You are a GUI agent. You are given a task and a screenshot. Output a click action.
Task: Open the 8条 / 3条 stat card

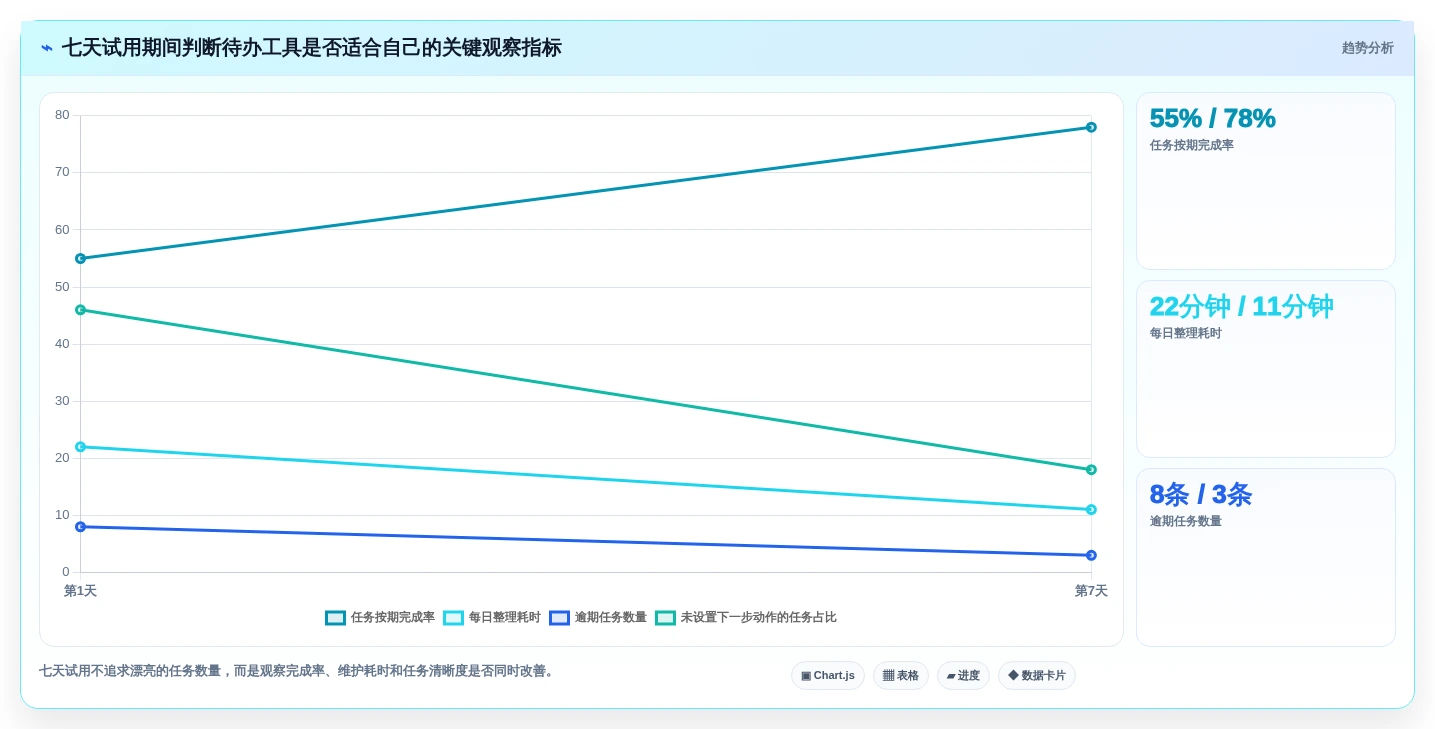(1266, 558)
